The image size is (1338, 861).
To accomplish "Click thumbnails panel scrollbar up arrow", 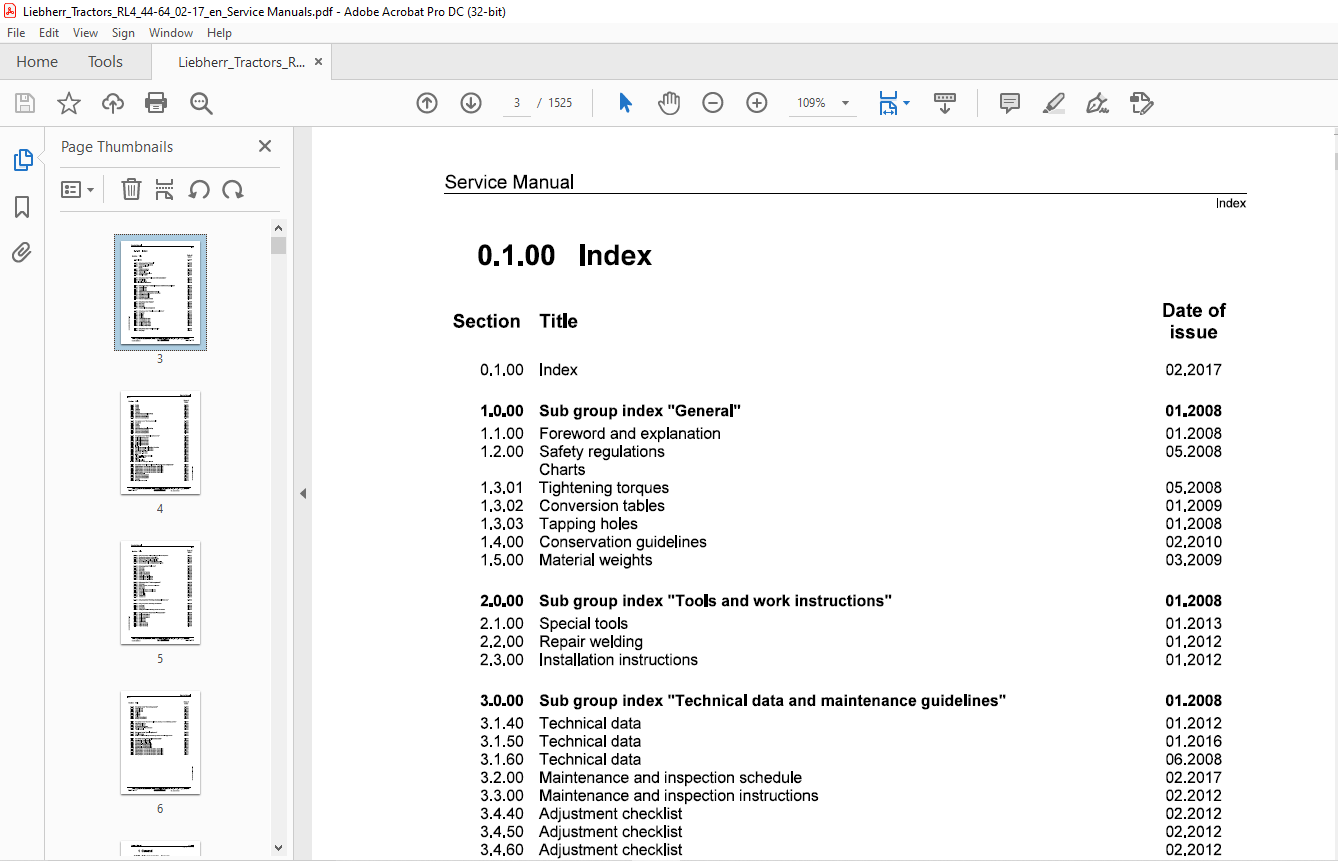I will click(x=279, y=228).
